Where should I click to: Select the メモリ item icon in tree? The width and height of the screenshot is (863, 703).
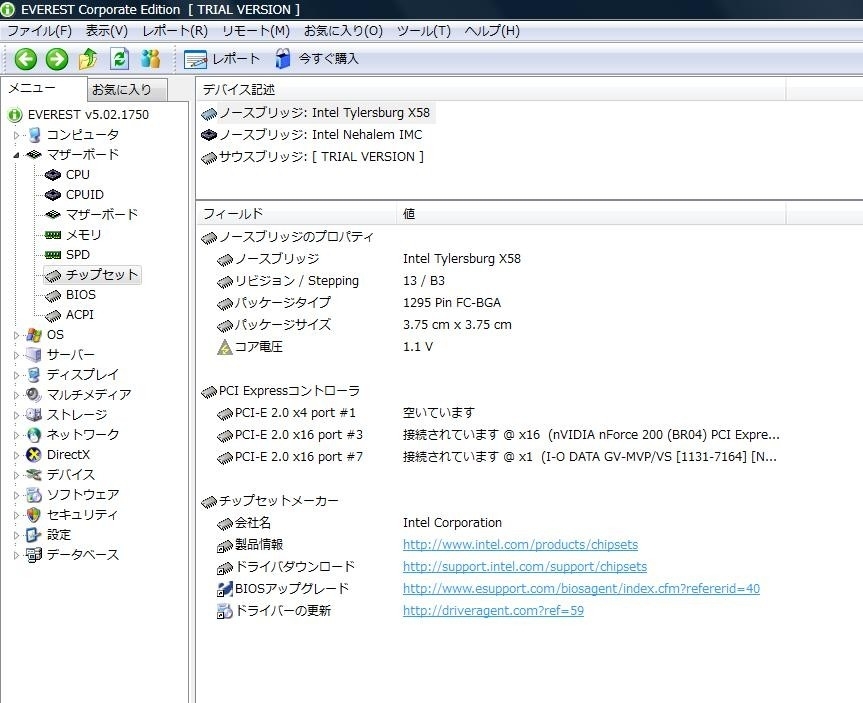53,235
